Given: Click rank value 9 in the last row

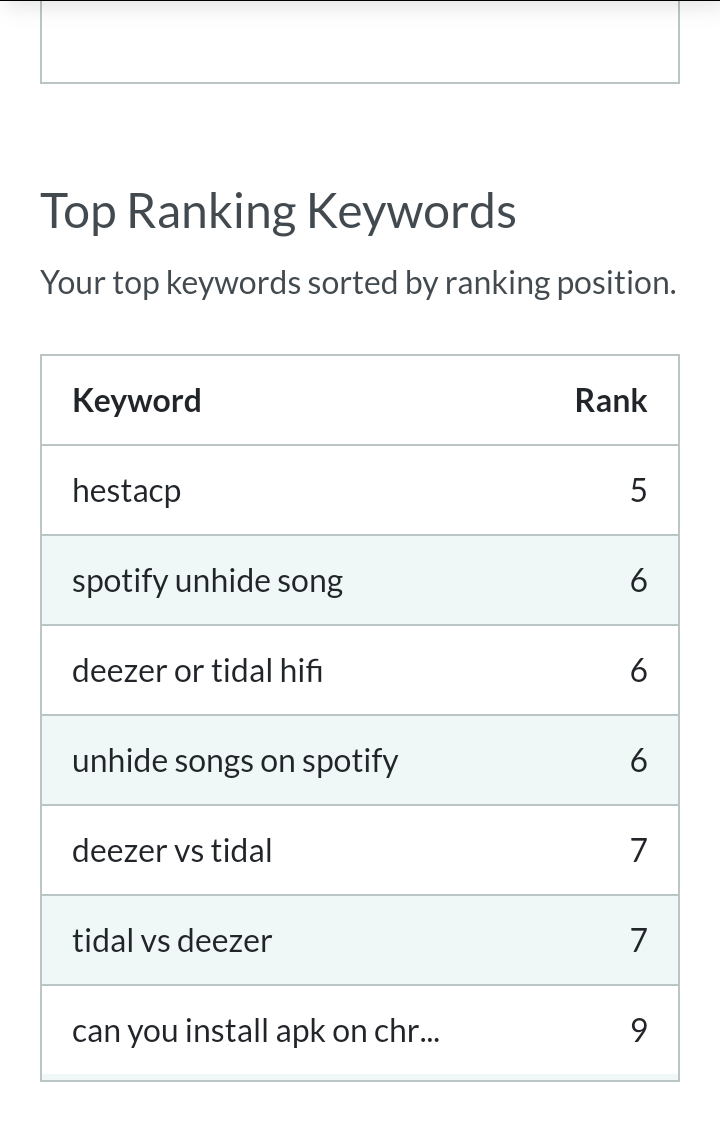Looking at the screenshot, I should 639,1031.
